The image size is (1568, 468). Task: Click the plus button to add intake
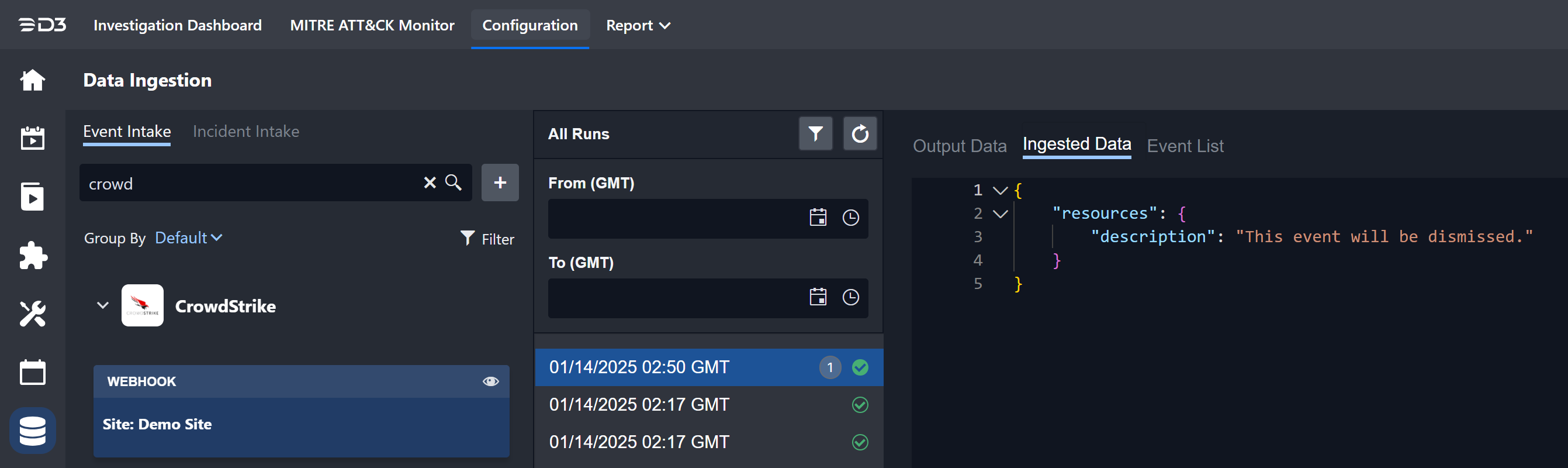[x=500, y=183]
